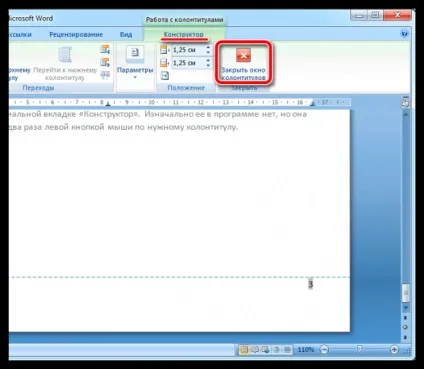Open the Рецензирование ribbon tab
Image resolution: width=424 pixels, height=369 pixels.
coord(76,34)
